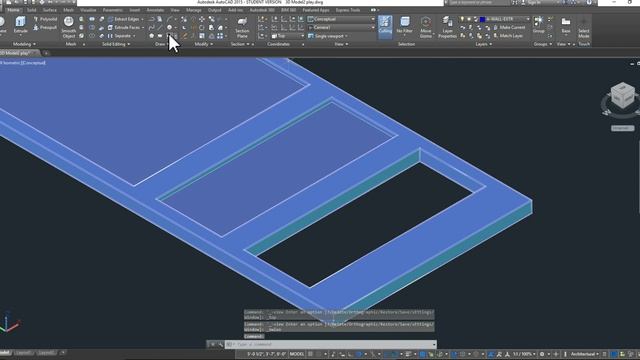Click the annotation scale 1:1 / 100% indicator
640x360 pixels.
524,354
